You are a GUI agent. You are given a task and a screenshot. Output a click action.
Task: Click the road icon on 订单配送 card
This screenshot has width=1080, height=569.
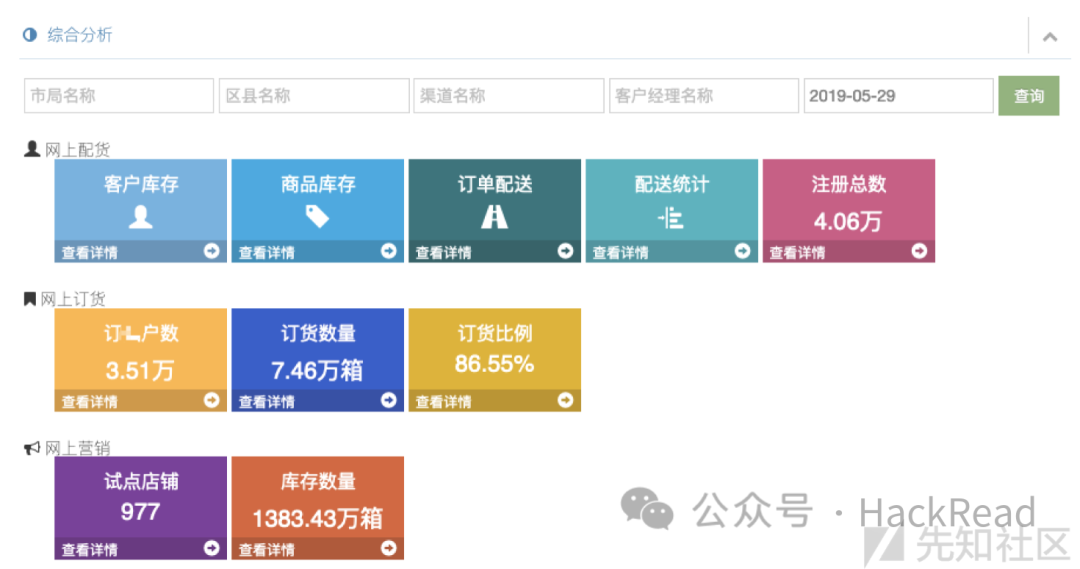point(495,217)
